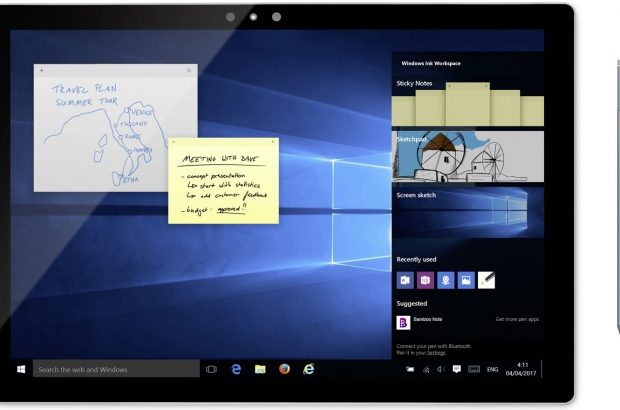The image size is (620, 410).
Task: Click the Show desktop sliver
Action: click(x=541, y=369)
